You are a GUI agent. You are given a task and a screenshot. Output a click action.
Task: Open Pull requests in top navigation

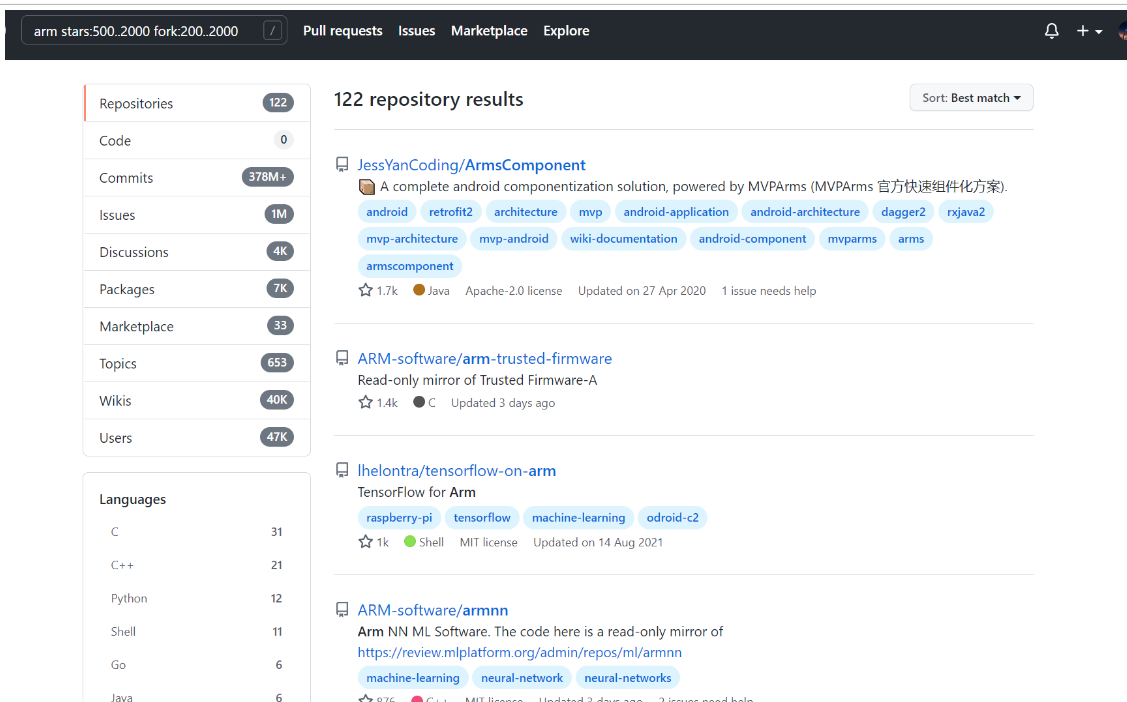click(343, 31)
